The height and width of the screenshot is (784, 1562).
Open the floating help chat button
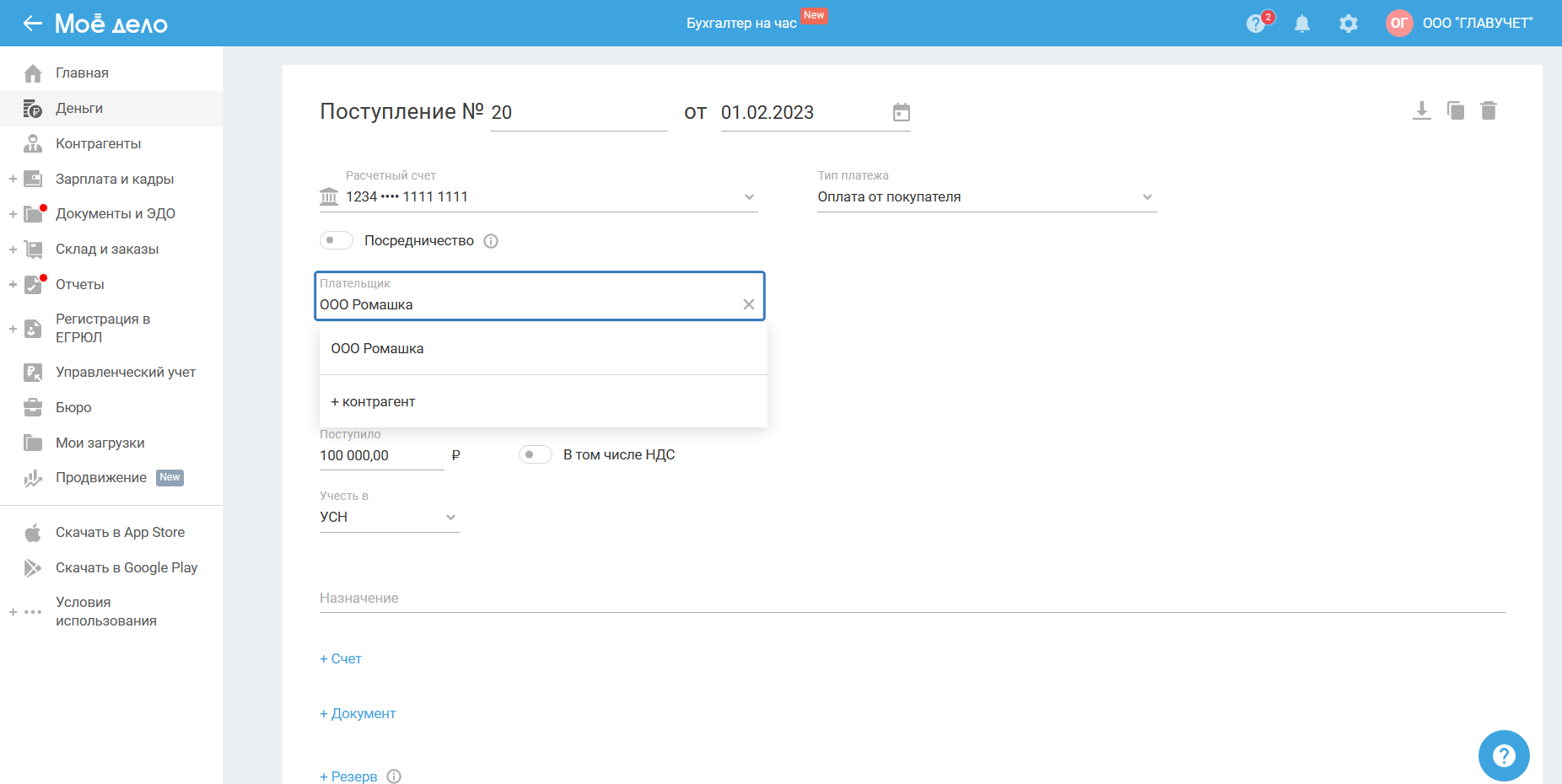pyautogui.click(x=1503, y=755)
